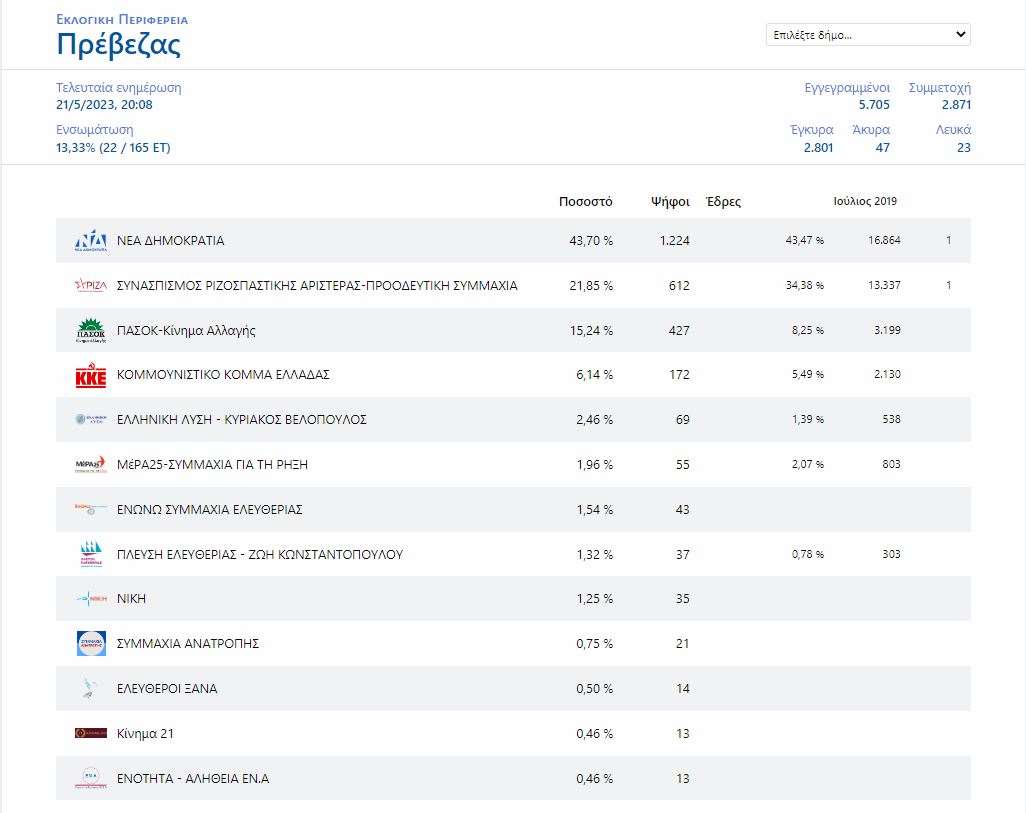Viewport: 1026px width, 813px height.
Task: Click the Ψήφοι column header
Action: point(669,201)
